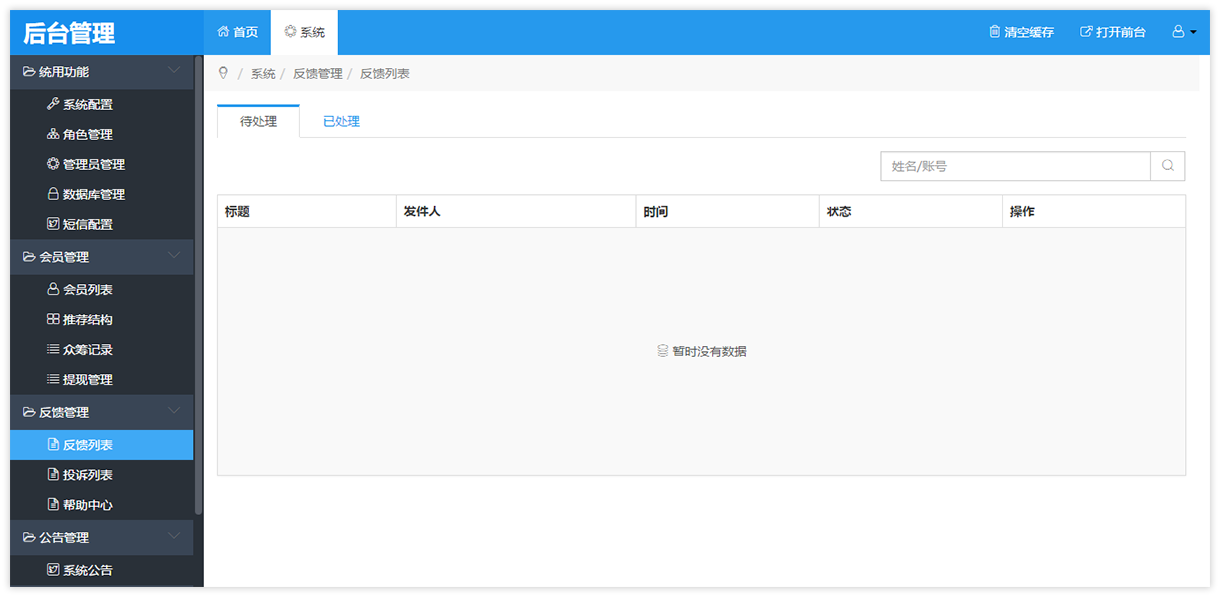
Task: Click the wrench icon beside 系统配置
Action: pos(53,104)
